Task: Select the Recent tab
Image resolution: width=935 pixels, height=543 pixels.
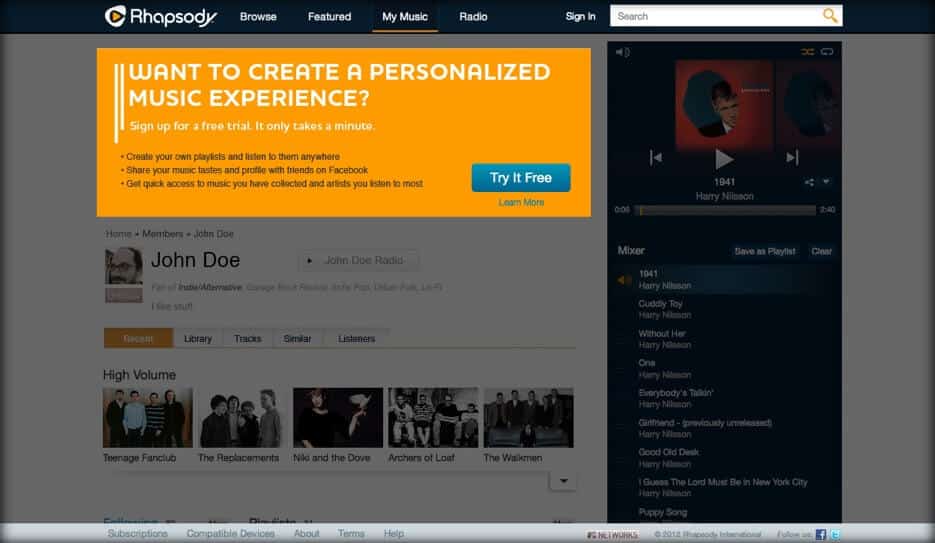Action: [138, 338]
